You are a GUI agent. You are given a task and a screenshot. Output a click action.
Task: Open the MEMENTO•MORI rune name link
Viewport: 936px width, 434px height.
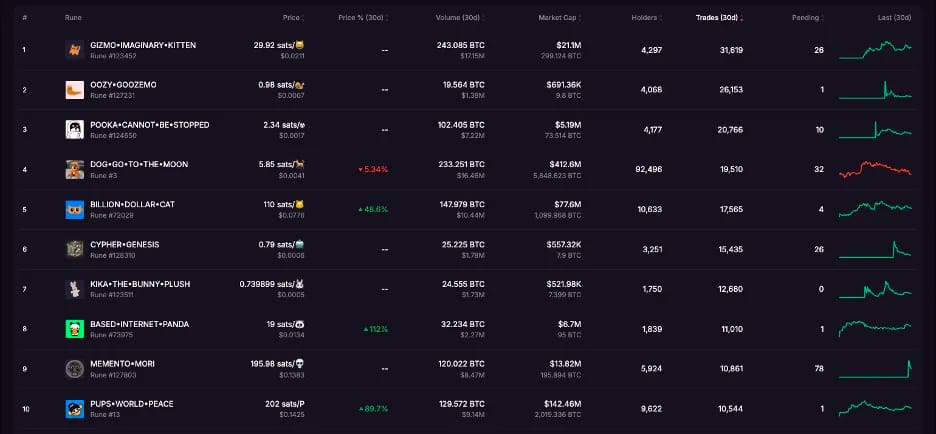[122, 364]
